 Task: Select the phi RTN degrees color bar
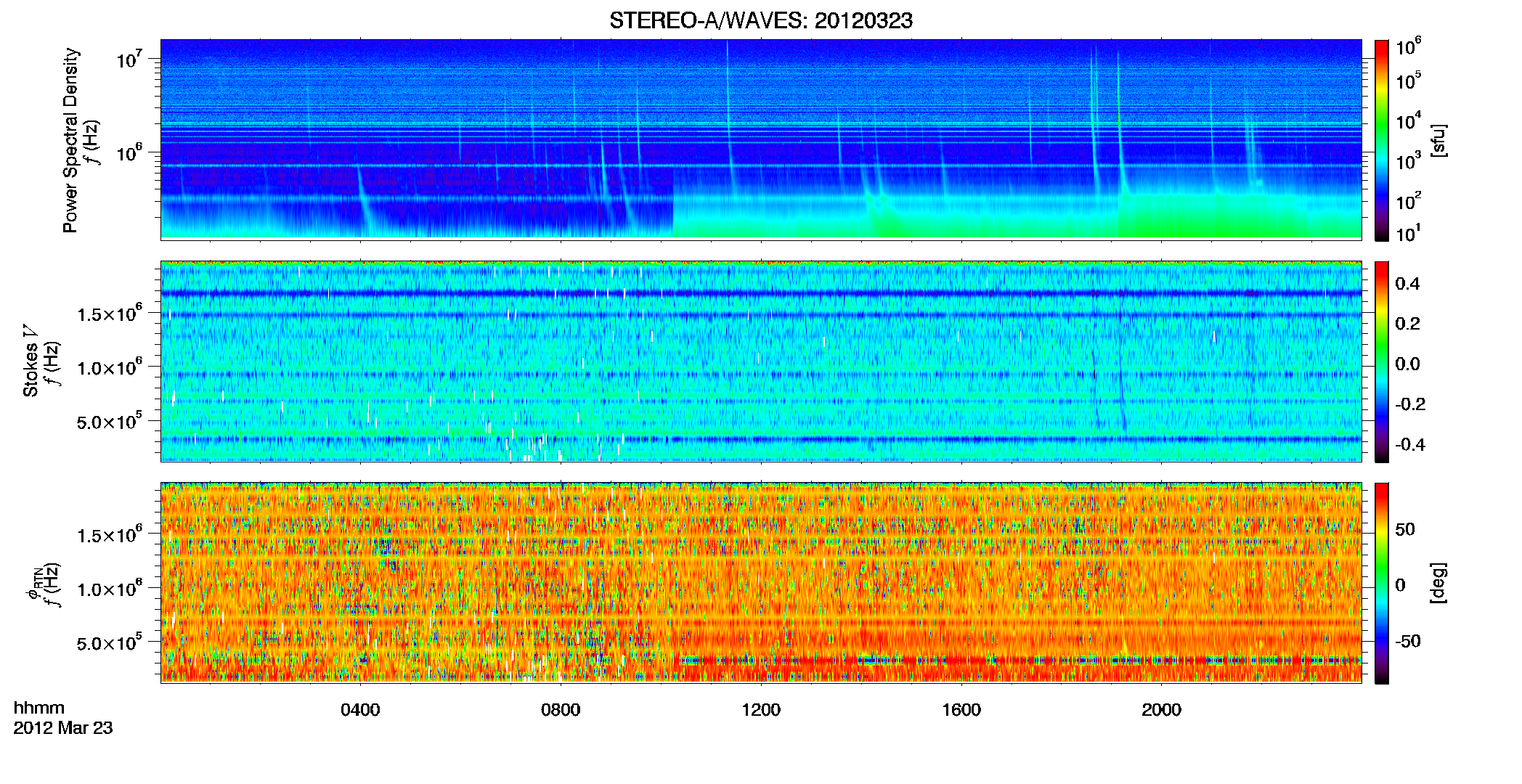click(1382, 583)
